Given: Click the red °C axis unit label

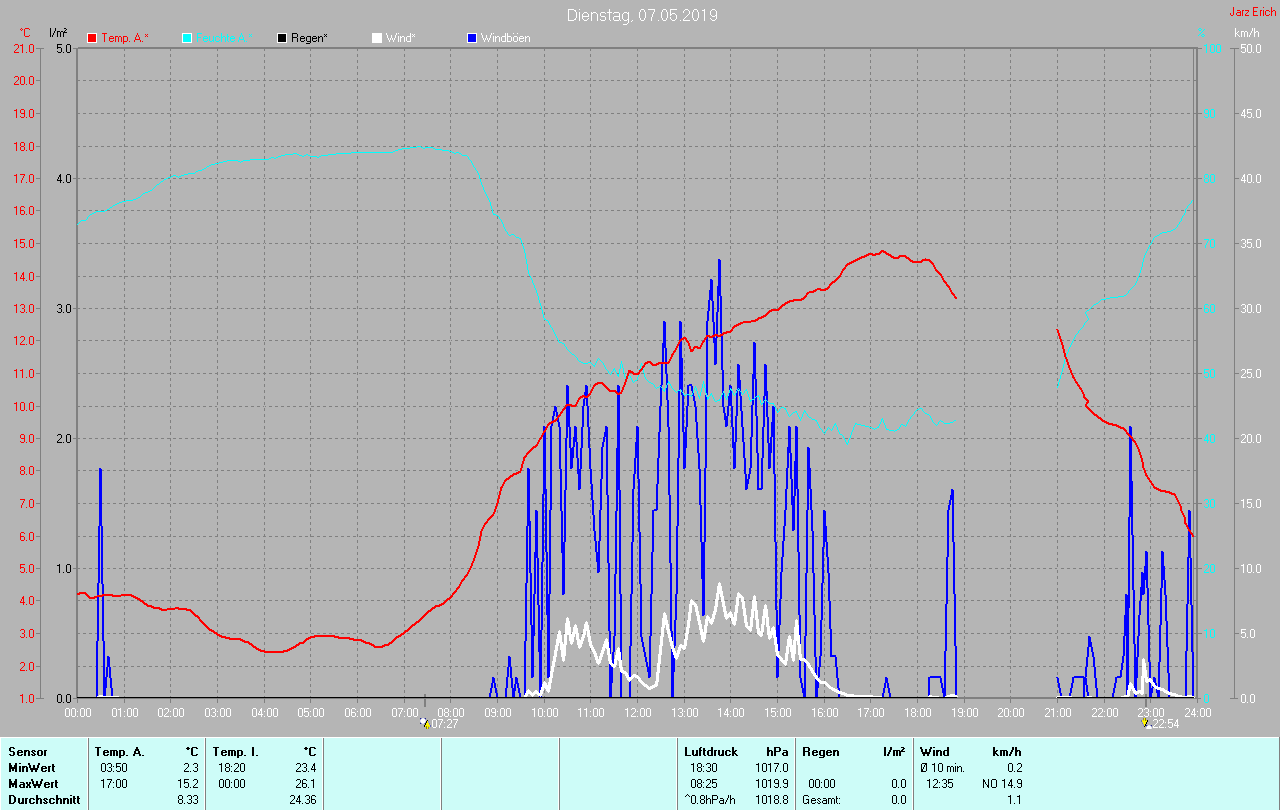Looking at the screenshot, I should point(25,33).
